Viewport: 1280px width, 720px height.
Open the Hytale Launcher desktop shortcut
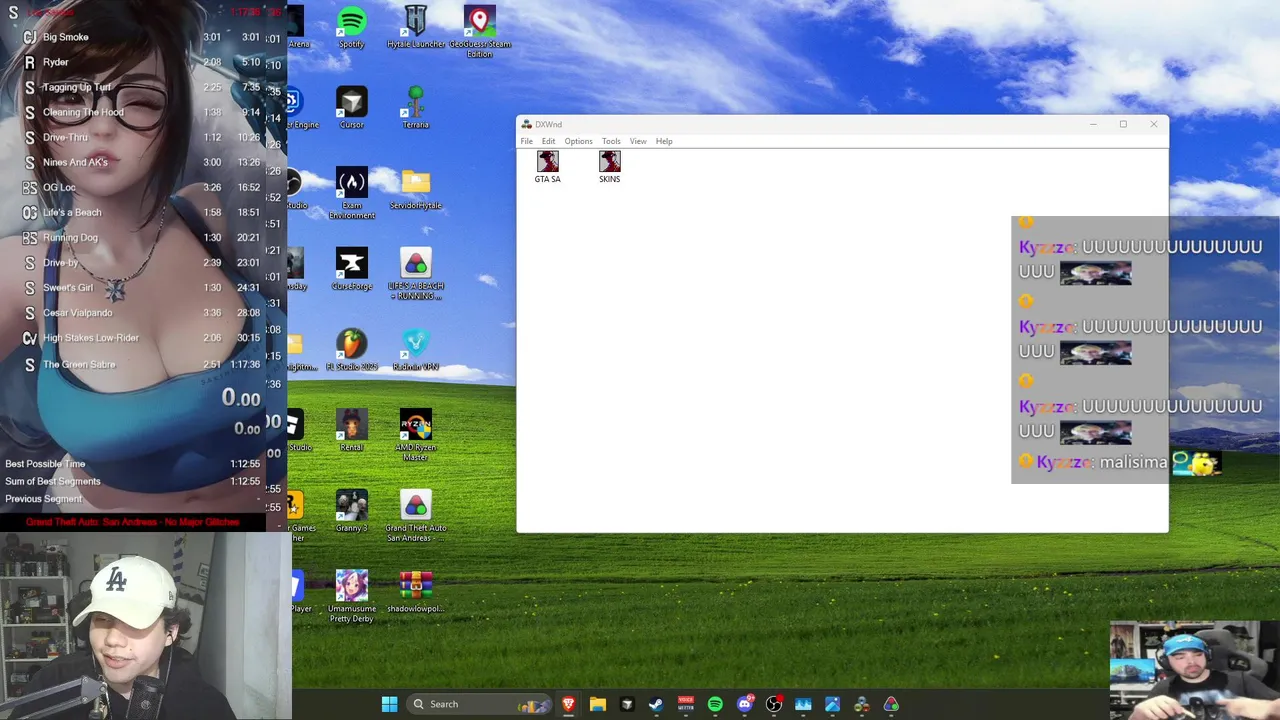tap(416, 27)
